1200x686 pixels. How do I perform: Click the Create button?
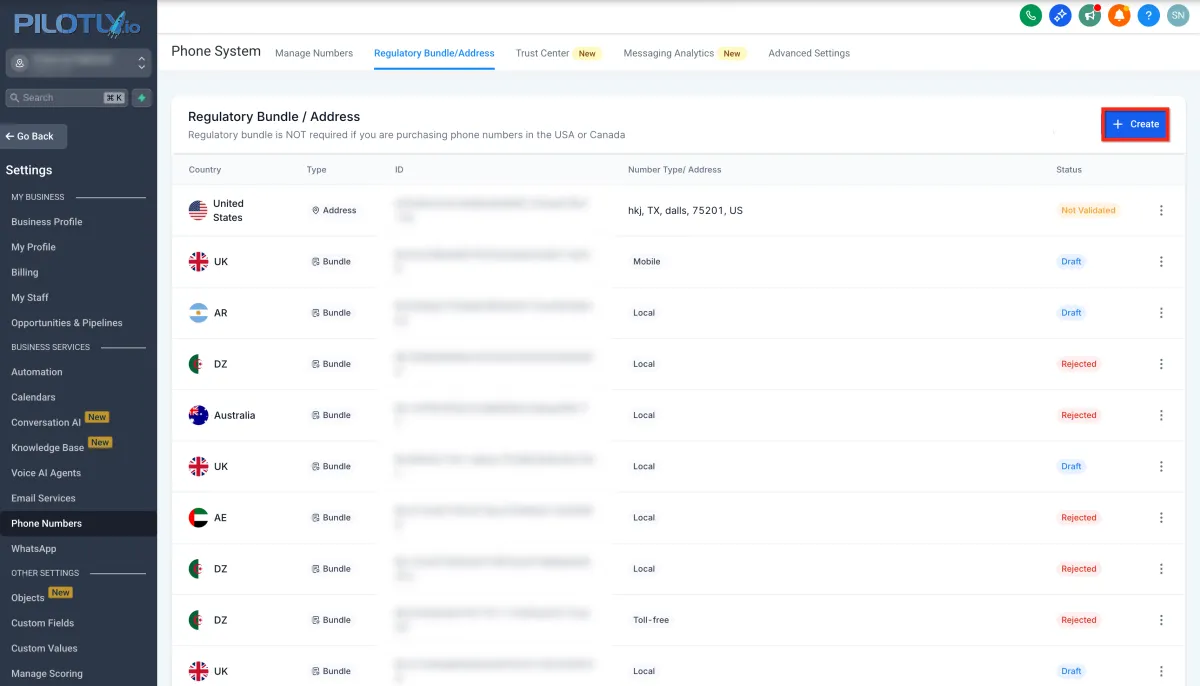(x=1135, y=124)
